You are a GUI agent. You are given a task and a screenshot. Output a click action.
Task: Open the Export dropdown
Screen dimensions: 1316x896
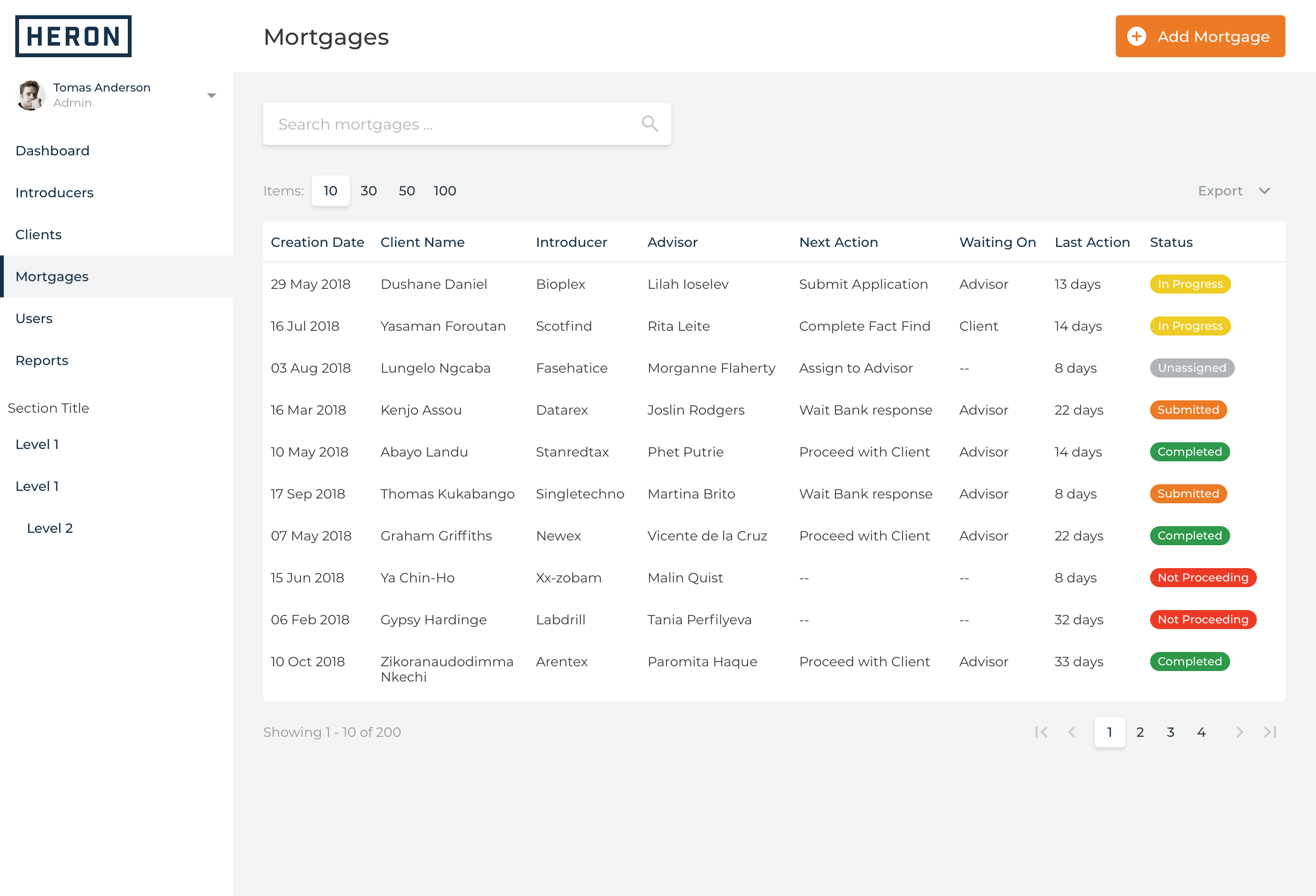[x=1234, y=191]
